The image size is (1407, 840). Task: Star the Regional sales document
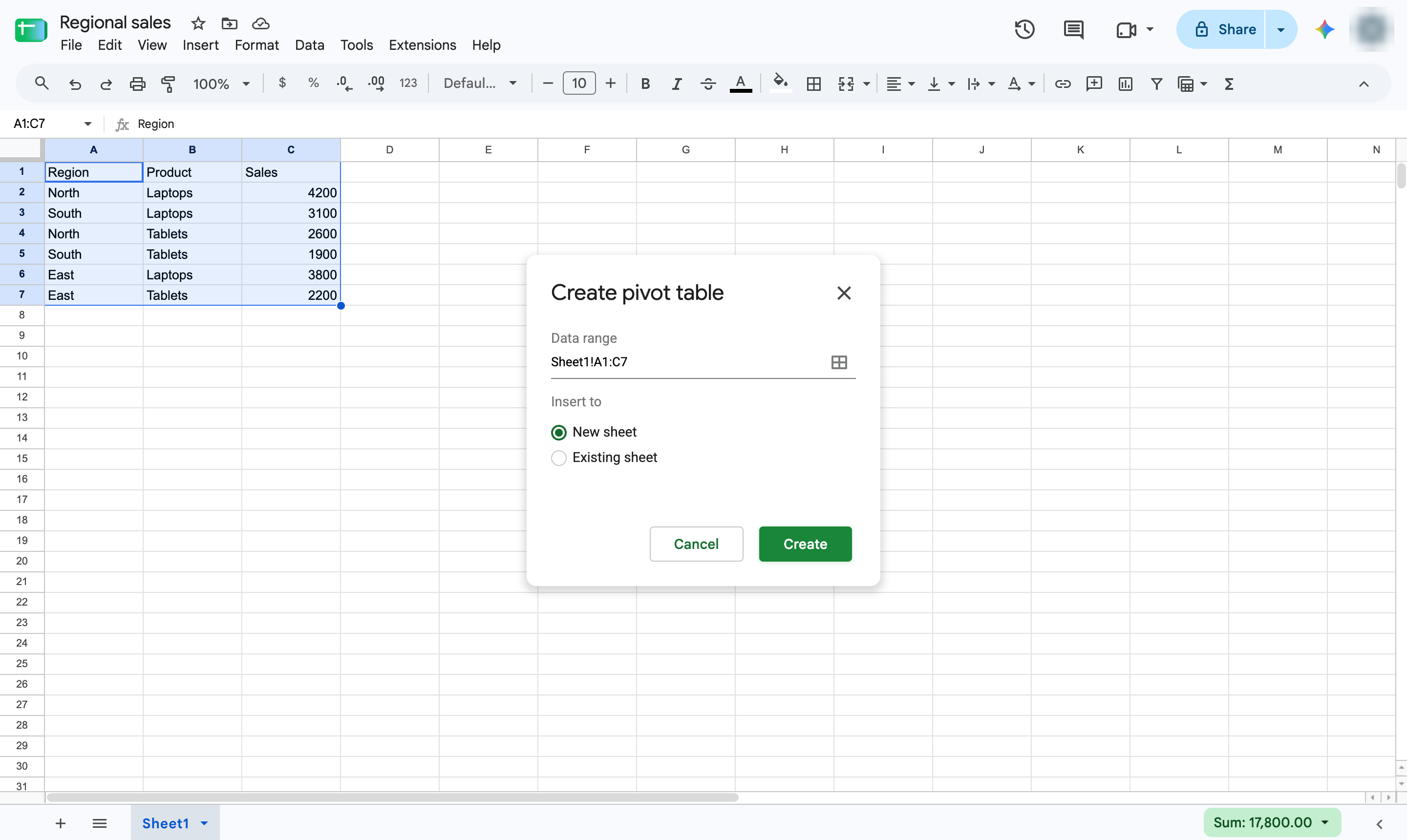point(197,23)
